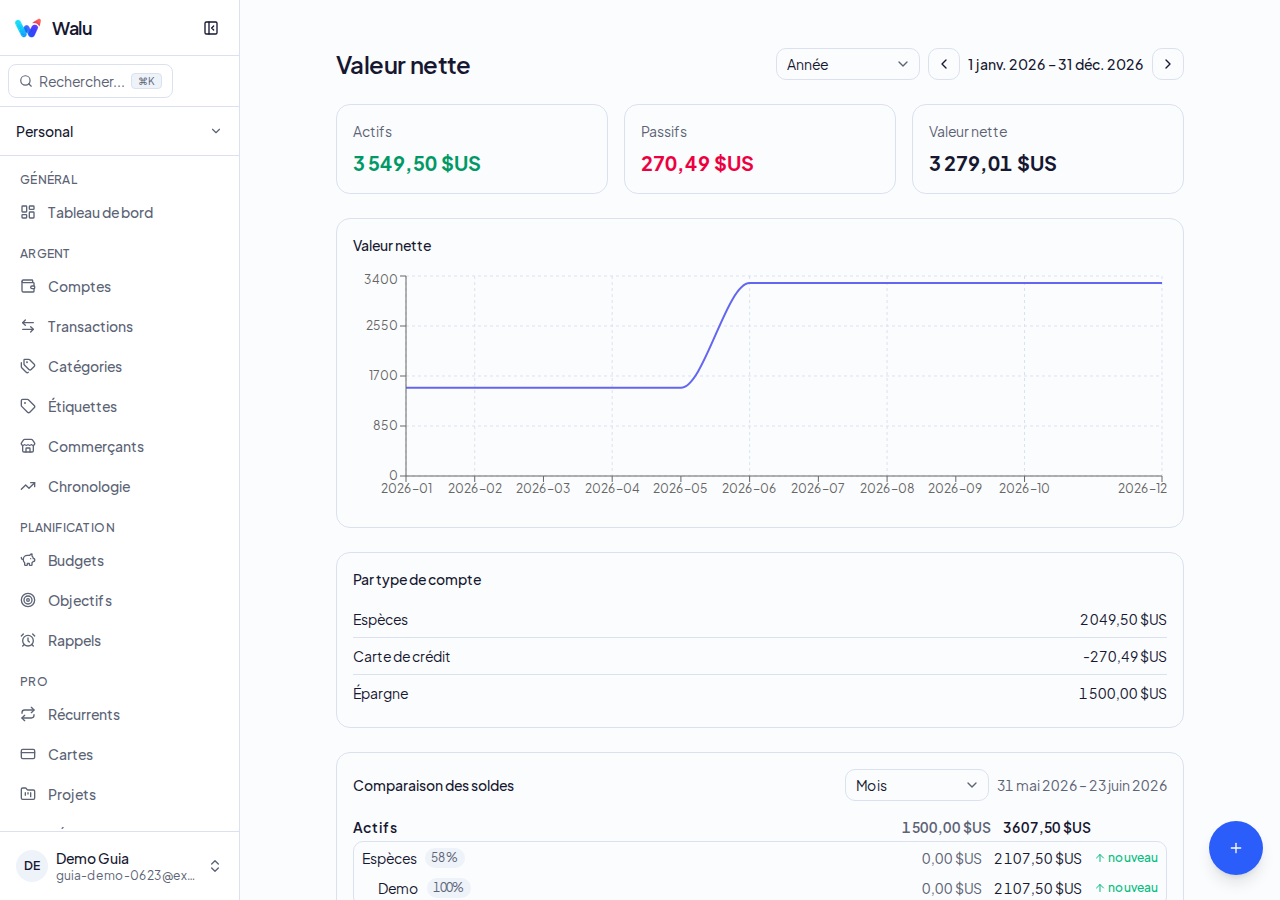Focus the Rechercher search field
This screenshot has height=900, width=1280.
click(90, 81)
